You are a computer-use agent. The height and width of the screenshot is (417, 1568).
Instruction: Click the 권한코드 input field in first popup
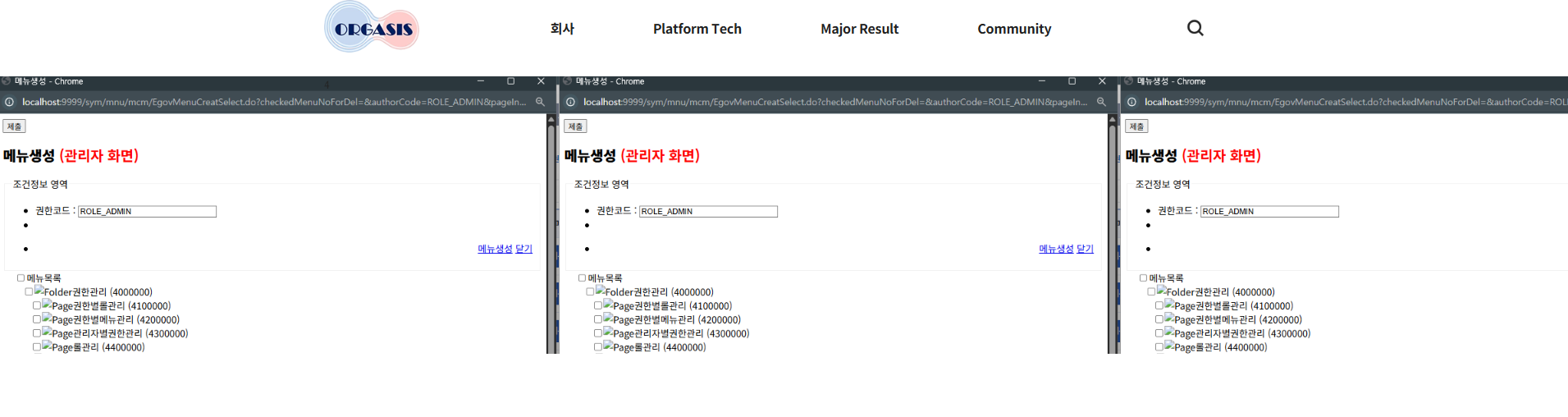click(x=147, y=212)
